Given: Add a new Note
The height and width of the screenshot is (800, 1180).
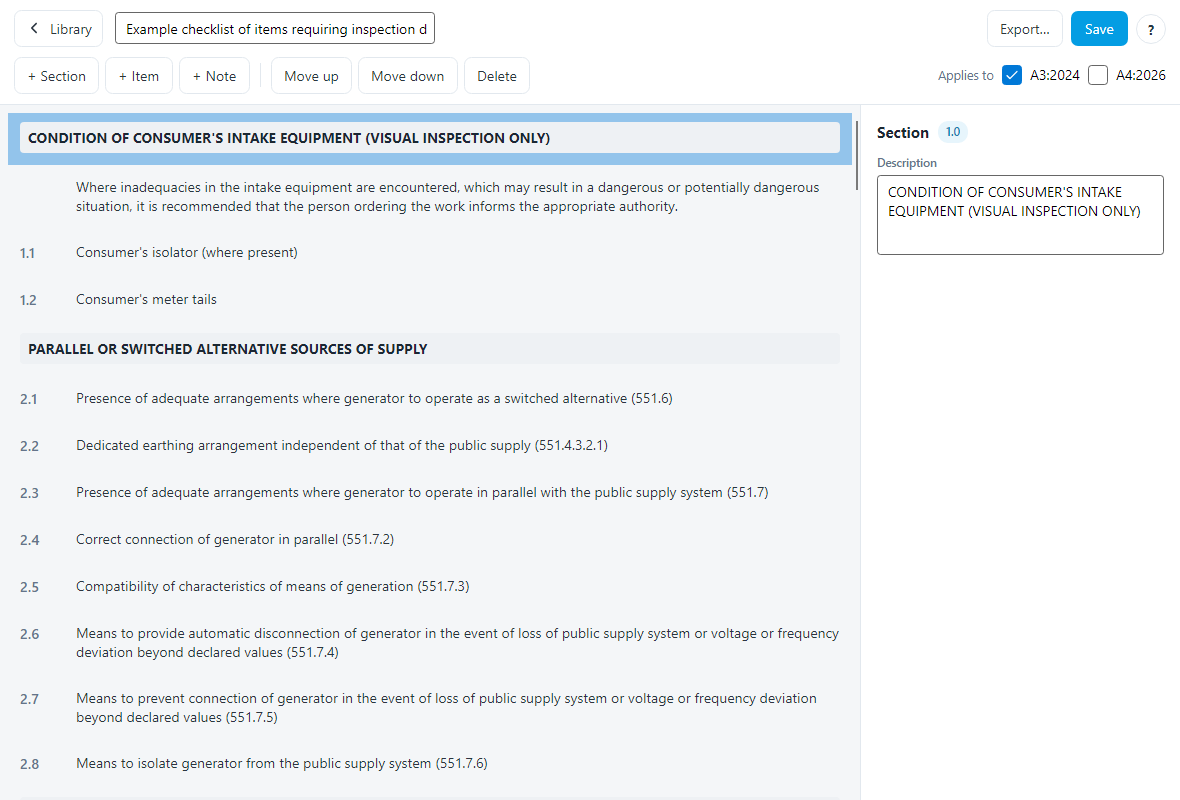Looking at the screenshot, I should pos(214,76).
